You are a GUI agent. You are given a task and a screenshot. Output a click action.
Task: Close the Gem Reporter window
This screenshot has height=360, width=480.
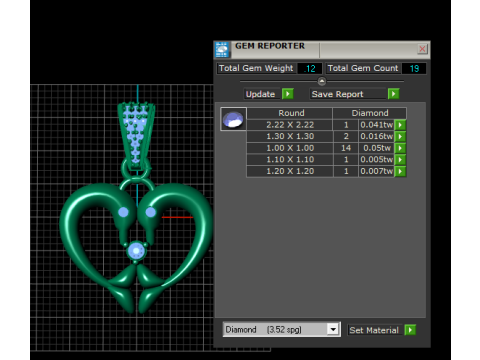click(422, 49)
